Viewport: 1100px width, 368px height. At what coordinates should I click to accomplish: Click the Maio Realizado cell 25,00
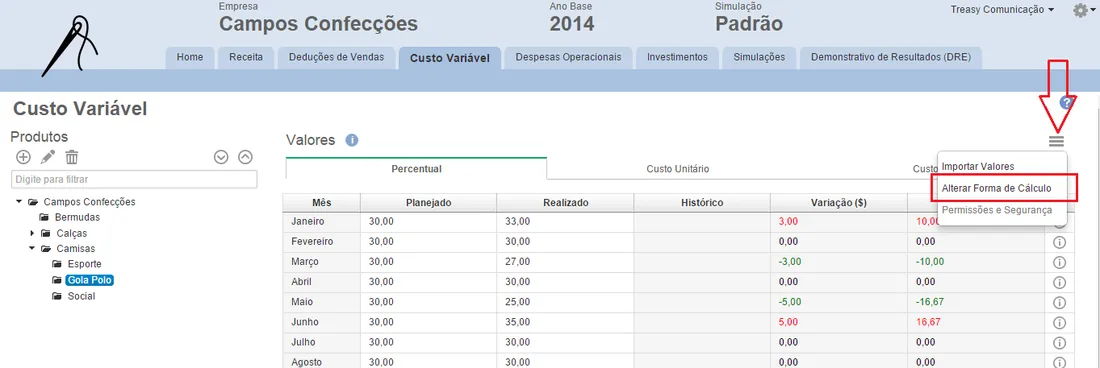(565, 303)
